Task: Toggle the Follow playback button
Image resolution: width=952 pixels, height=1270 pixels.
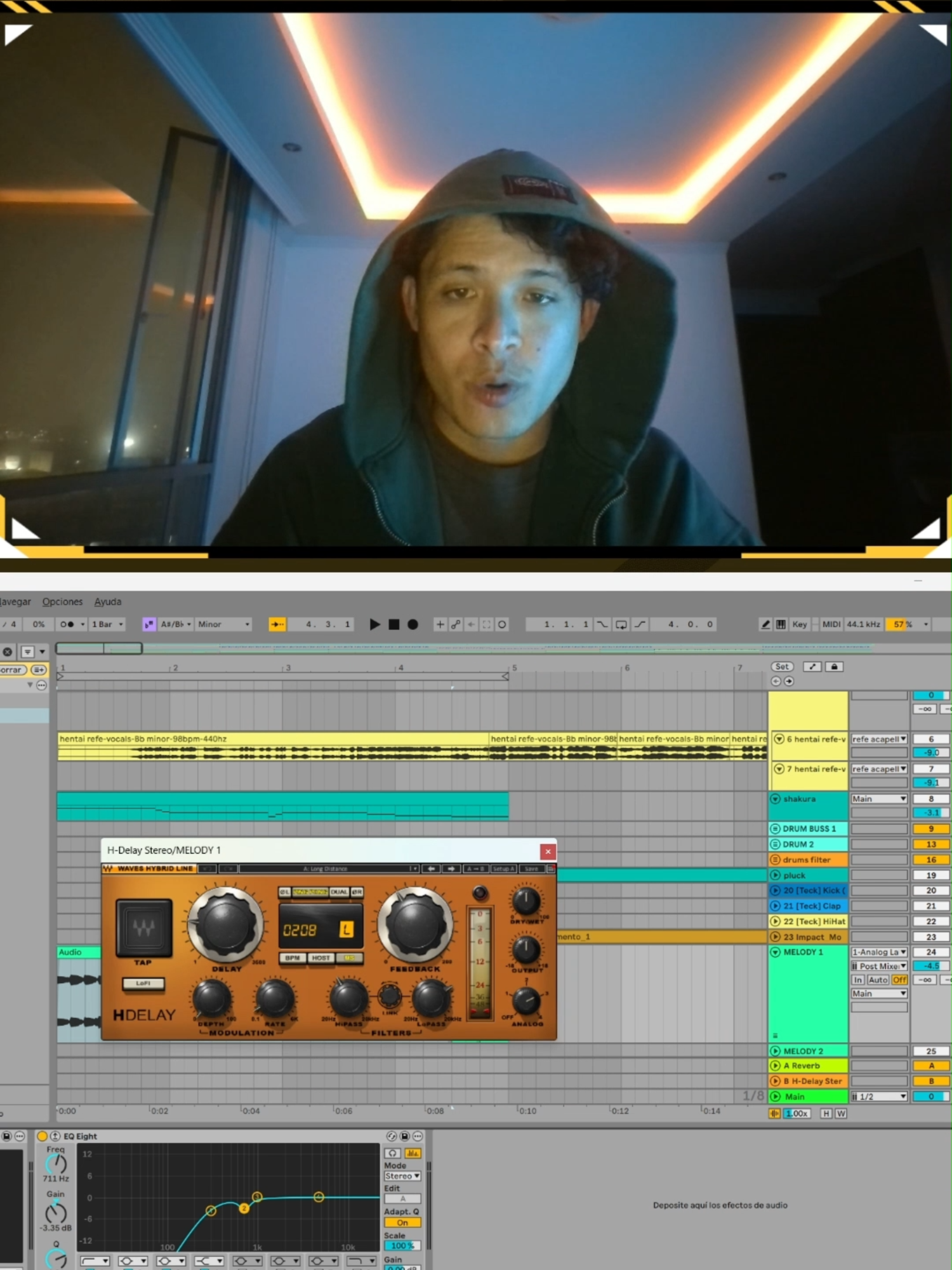Action: pos(277,624)
